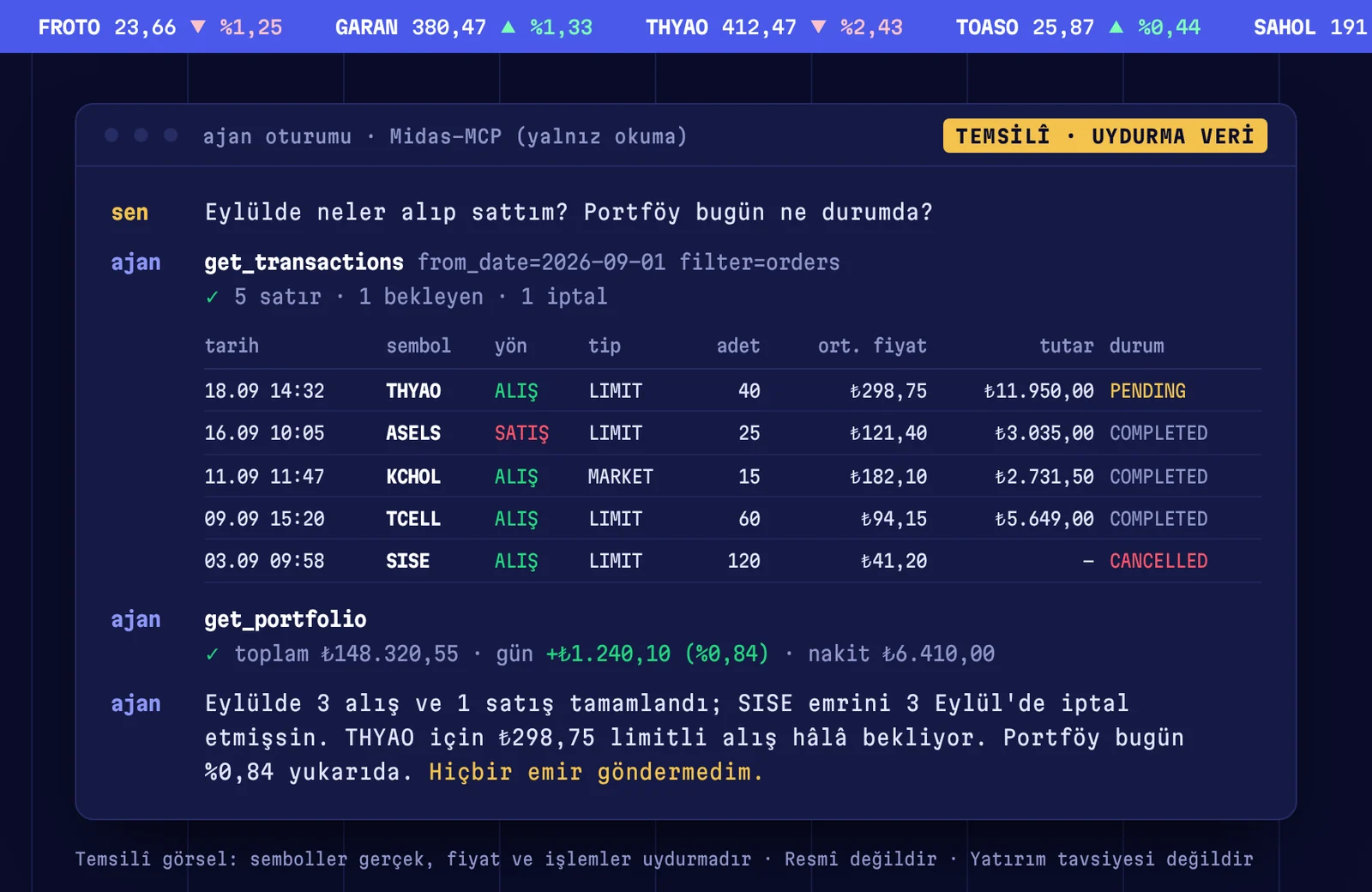Click the SISE symbol in the table
The width and height of the screenshot is (1372, 892).
click(x=408, y=561)
